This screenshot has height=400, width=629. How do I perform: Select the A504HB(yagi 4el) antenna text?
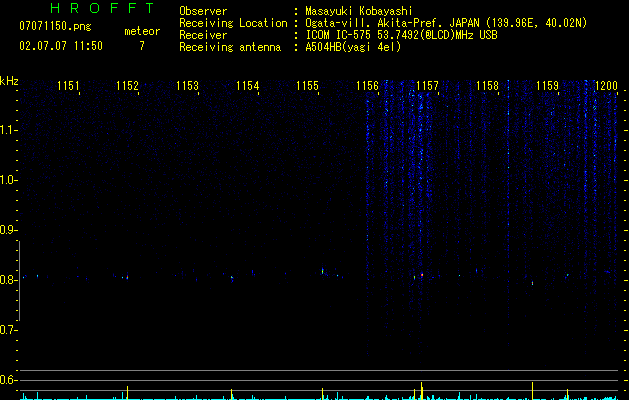[x=353, y=47]
